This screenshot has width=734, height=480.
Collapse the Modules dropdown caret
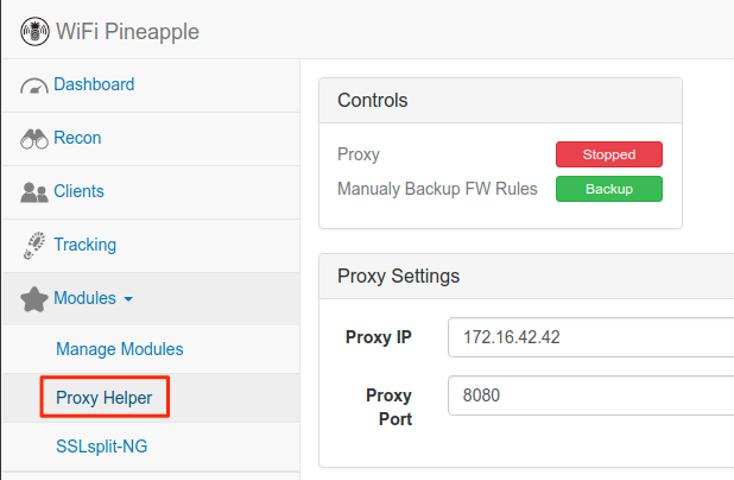(x=128, y=299)
